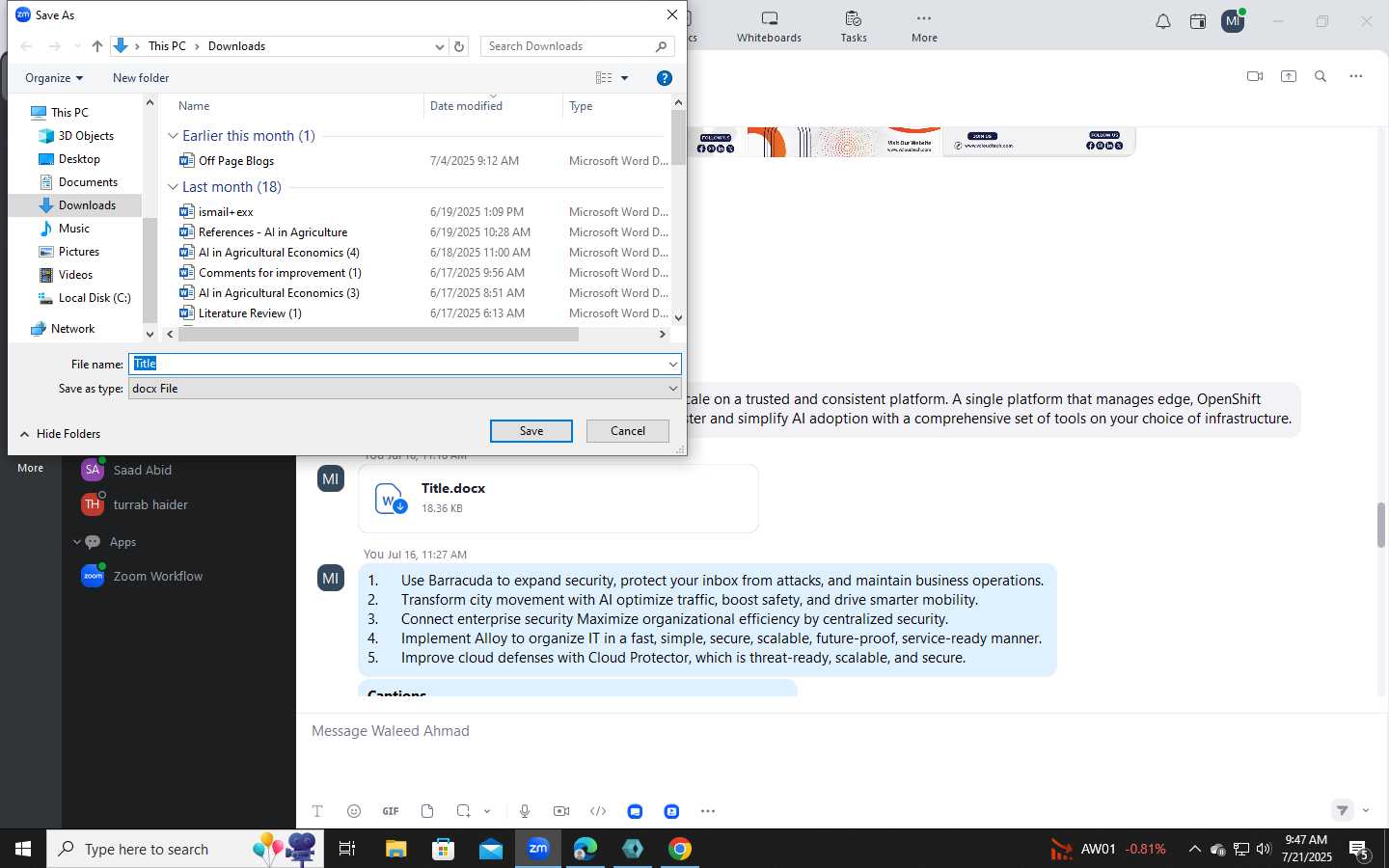This screenshot has height=868, width=1389.
Task: Collapse the Apps section in sidebar
Action: click(x=77, y=542)
